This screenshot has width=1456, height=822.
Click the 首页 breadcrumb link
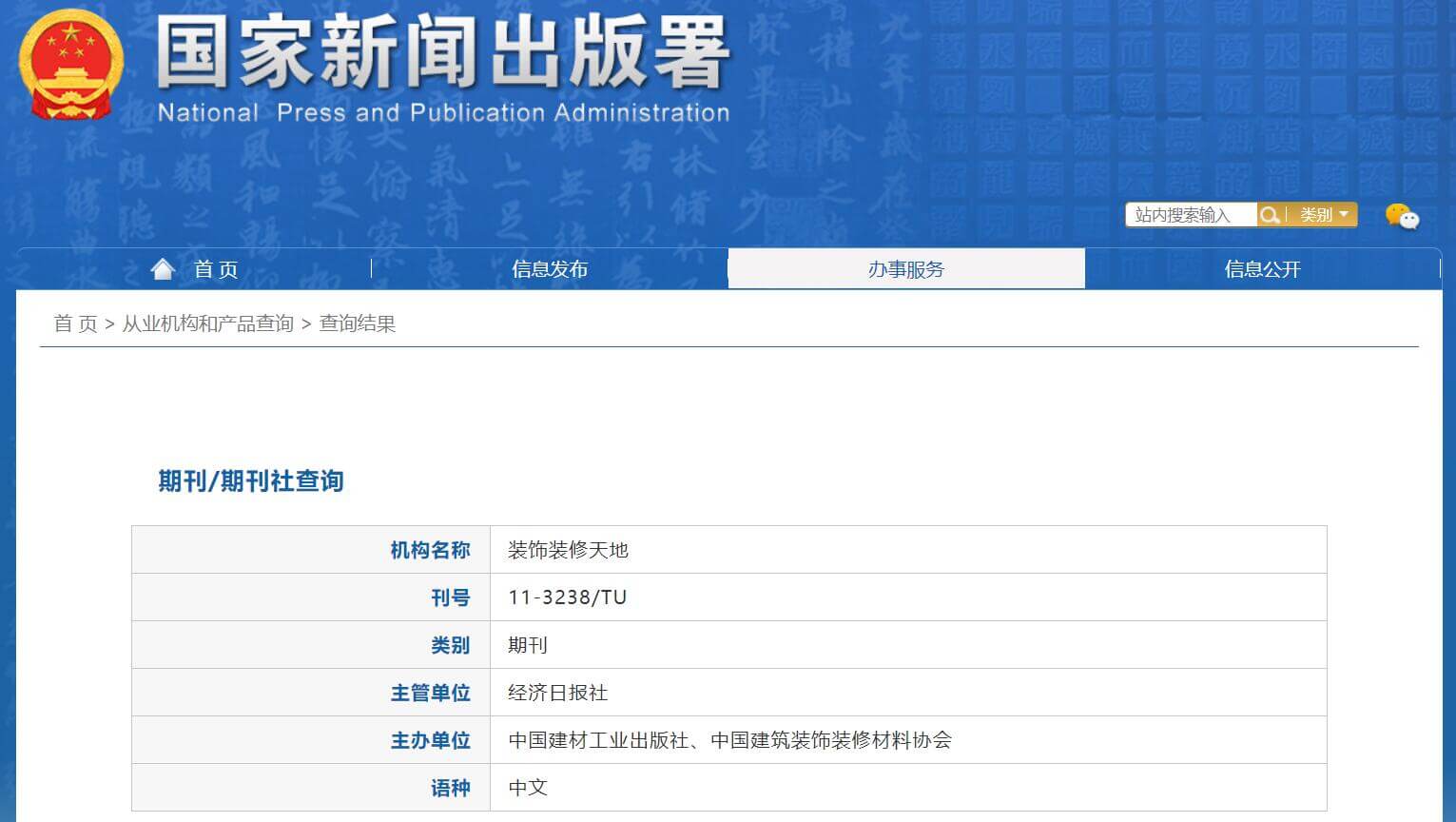click(75, 323)
